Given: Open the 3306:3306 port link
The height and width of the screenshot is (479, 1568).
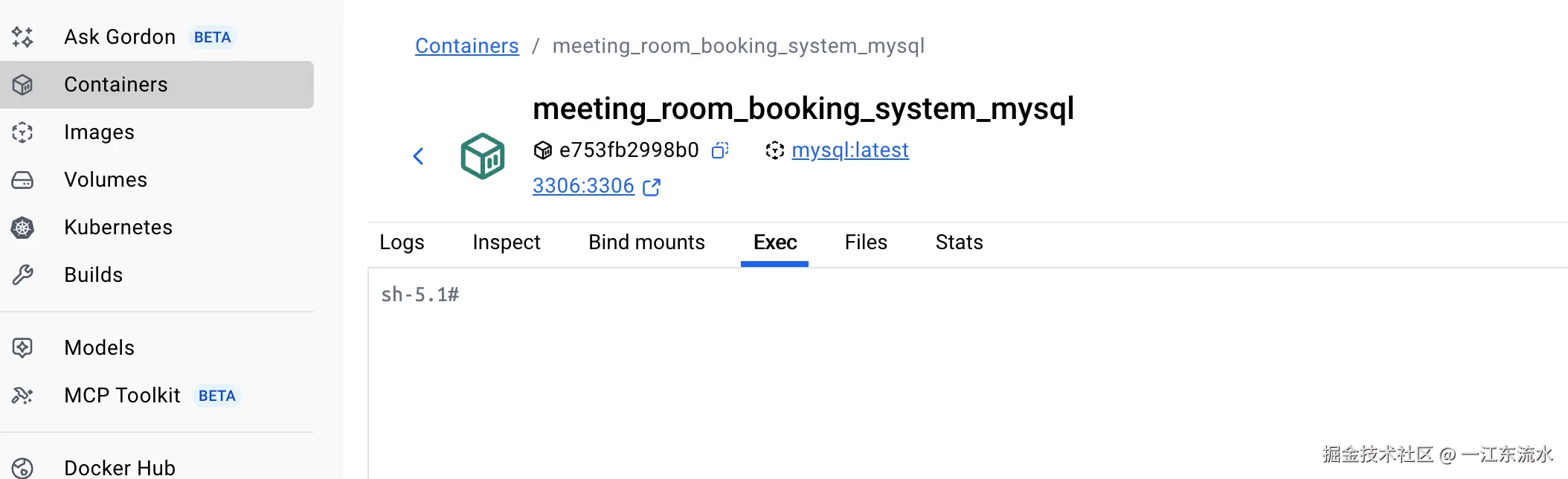Looking at the screenshot, I should 583,186.
